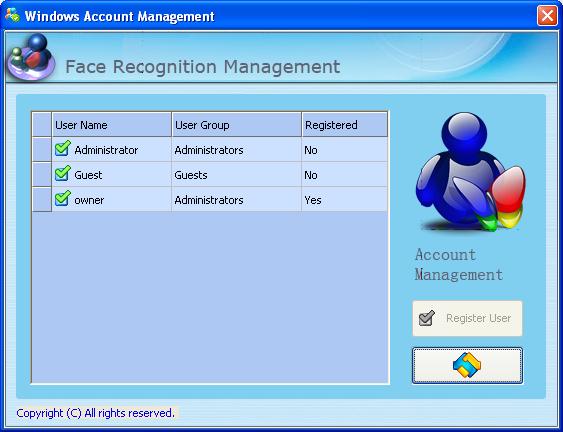The height and width of the screenshot is (432, 563).
Task: Click the Copyright (C) All rights reserved text
Action: tap(96, 413)
